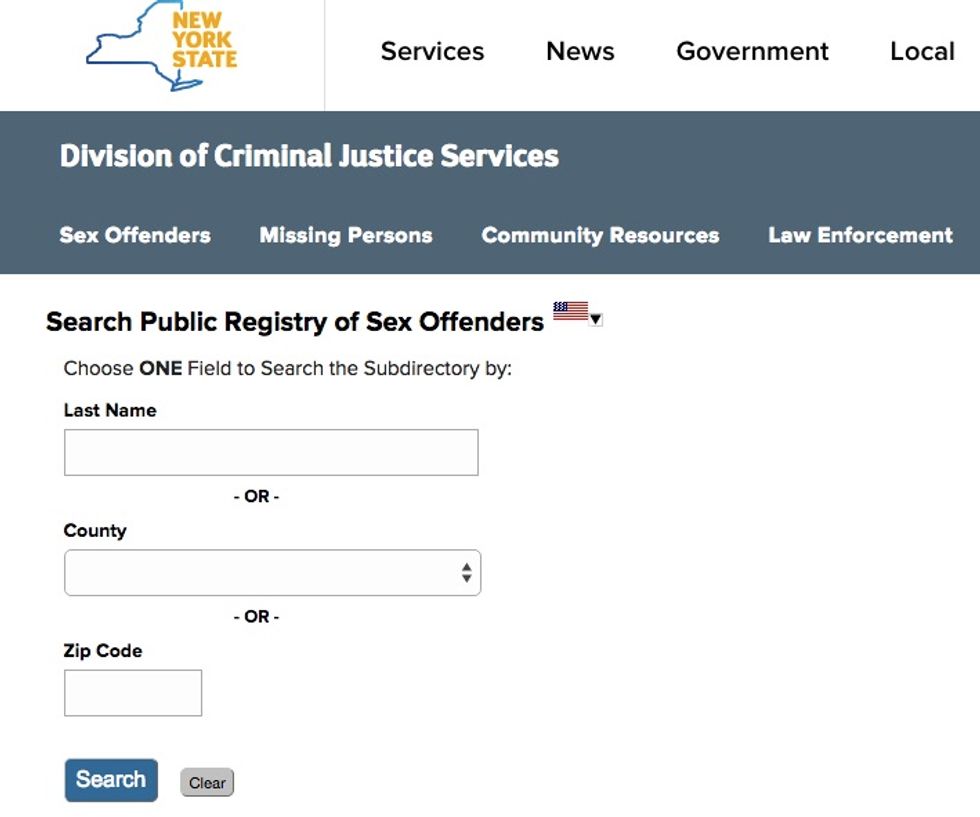Open the Services menu
Image resolution: width=980 pixels, height=817 pixels.
point(432,52)
